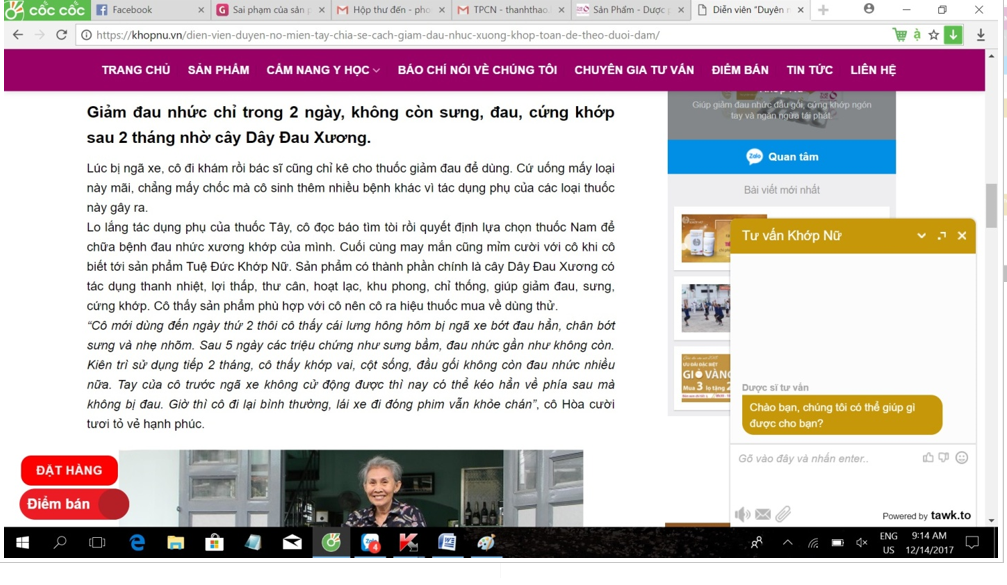Image resolution: width=1007 pixels, height=585 pixels.
Task: Click the thumbs down rating icon in chat
Action: click(x=944, y=457)
